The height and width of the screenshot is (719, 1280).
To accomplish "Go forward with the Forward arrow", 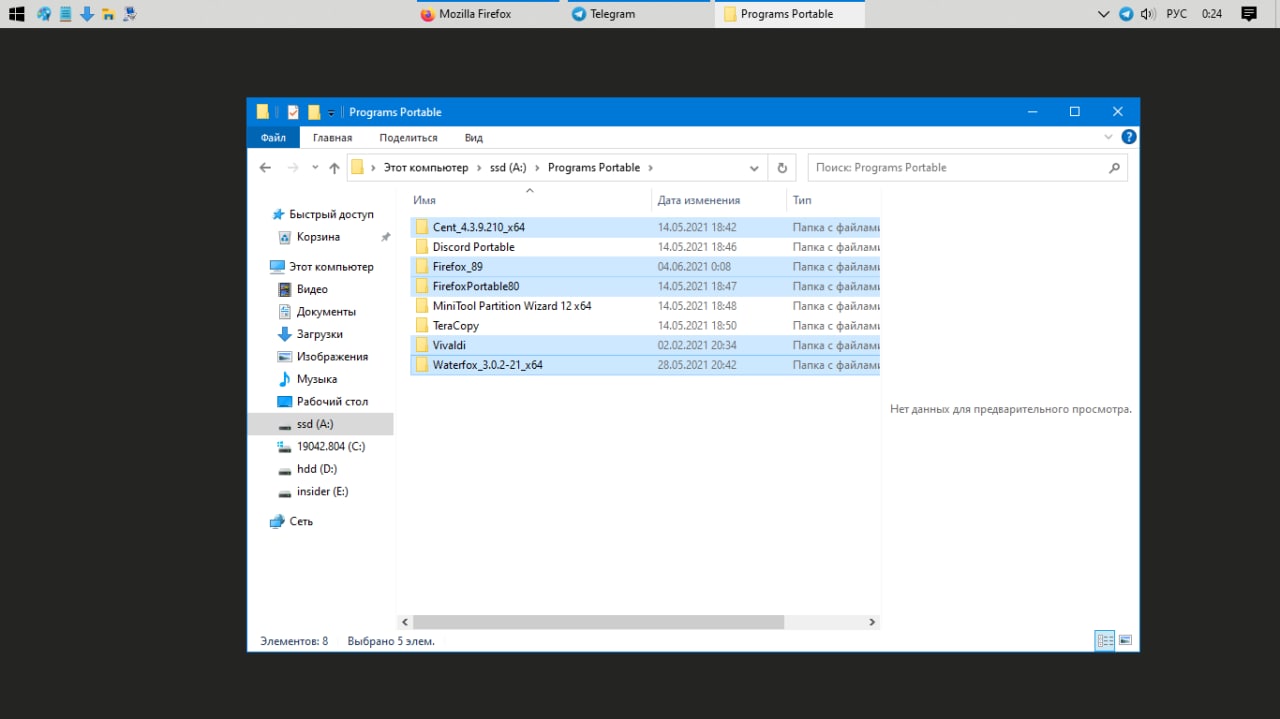I will (x=293, y=168).
